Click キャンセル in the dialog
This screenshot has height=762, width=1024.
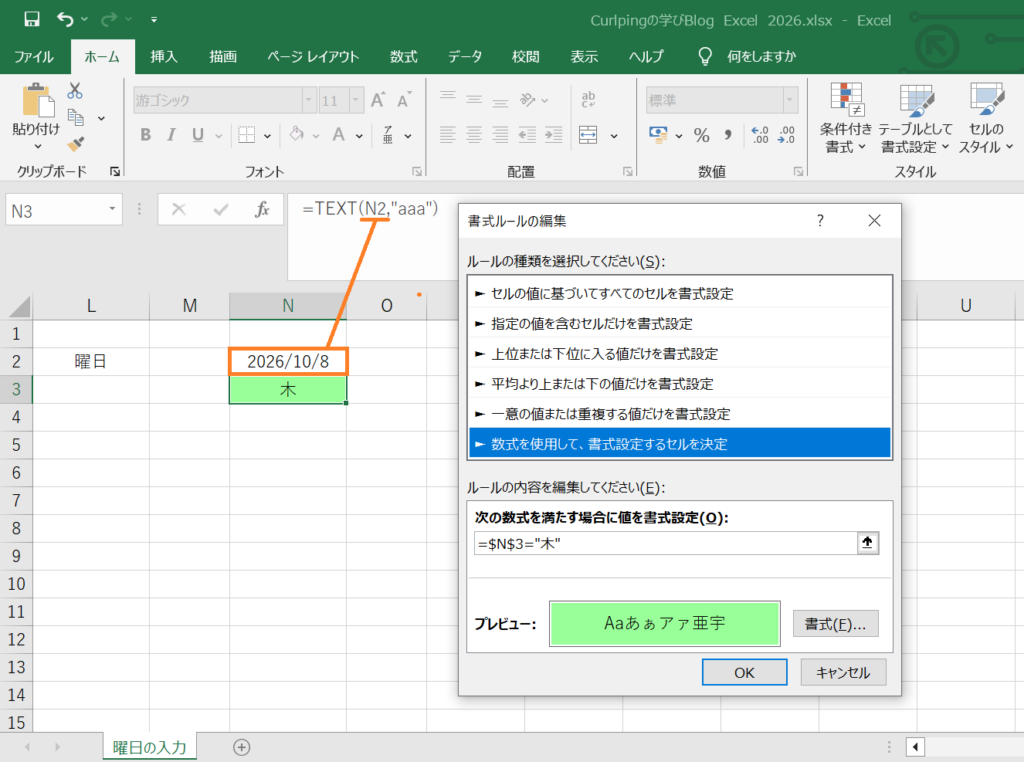coord(843,672)
